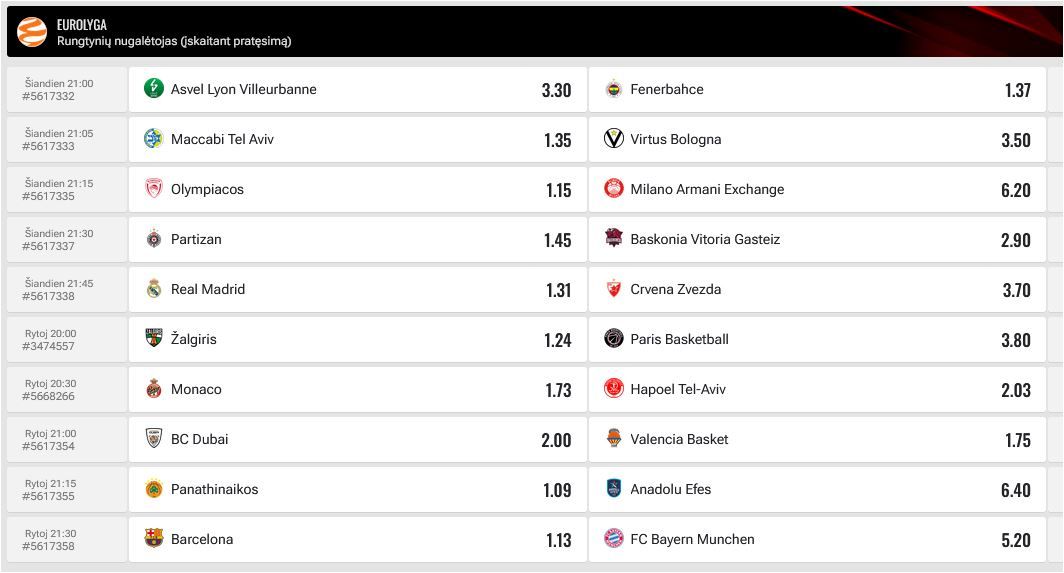Click the Virtus Bologna team logo
The image size is (1064, 573).
pos(614,139)
